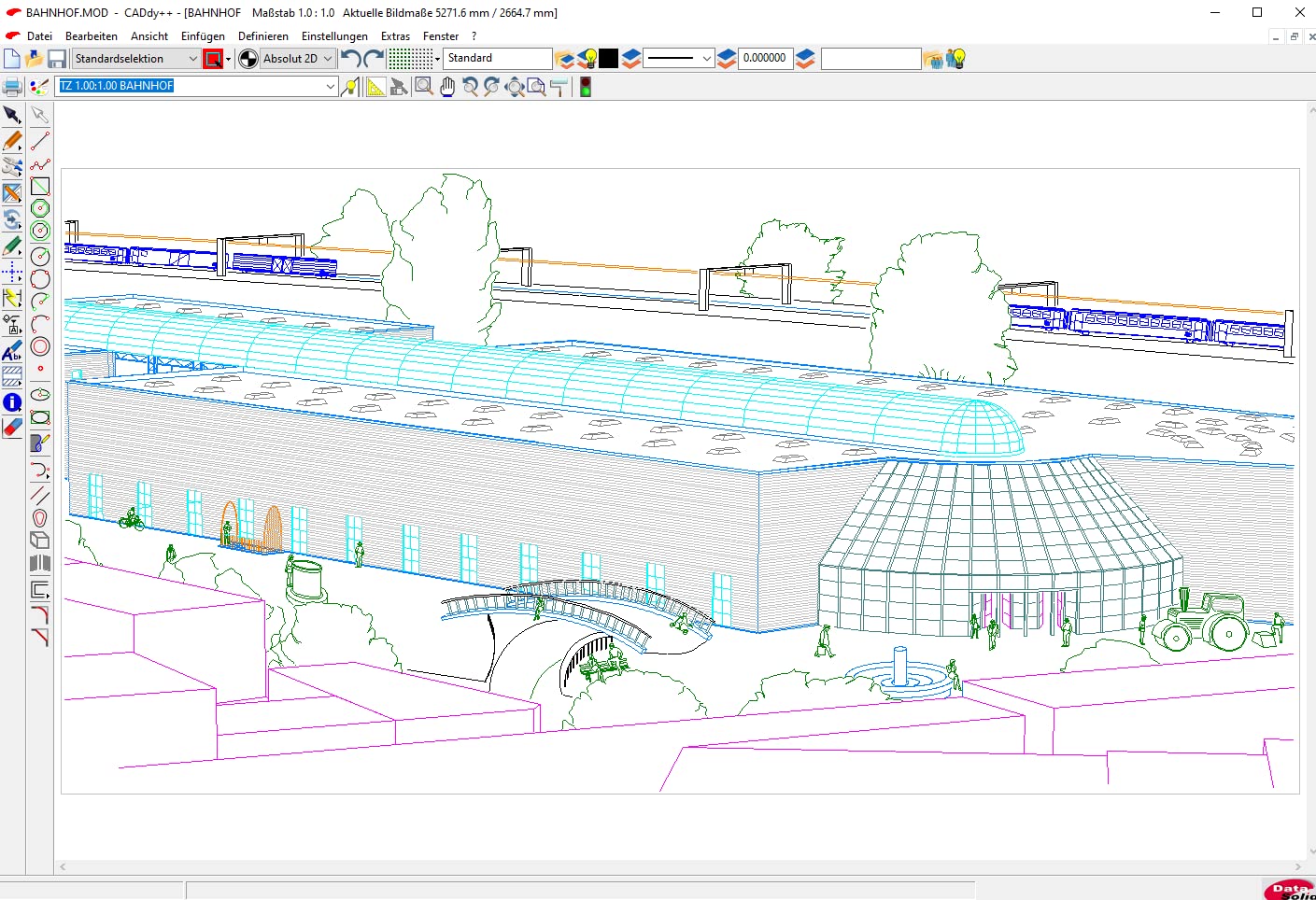Click the horizontal scrollbar right arrow
Viewport: 1316px width, 900px height.
click(x=1297, y=866)
